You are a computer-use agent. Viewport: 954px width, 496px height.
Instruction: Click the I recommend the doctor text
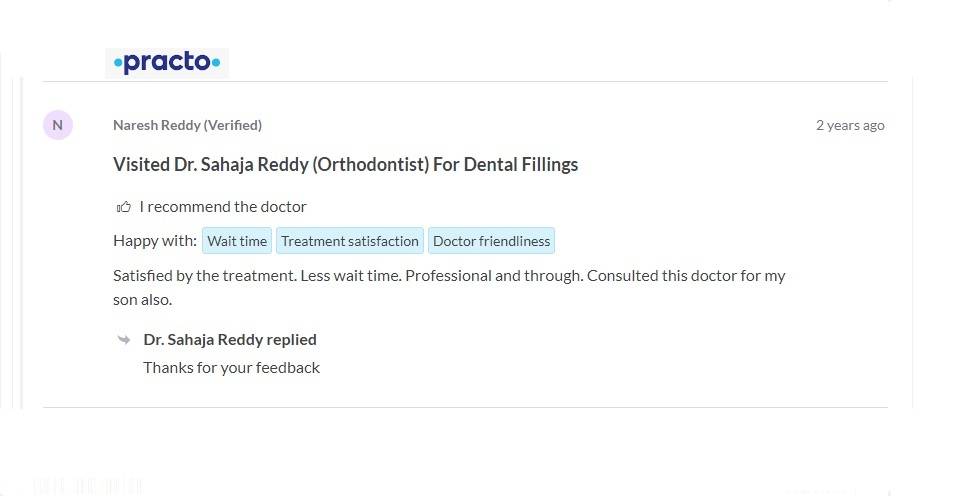[223, 207]
